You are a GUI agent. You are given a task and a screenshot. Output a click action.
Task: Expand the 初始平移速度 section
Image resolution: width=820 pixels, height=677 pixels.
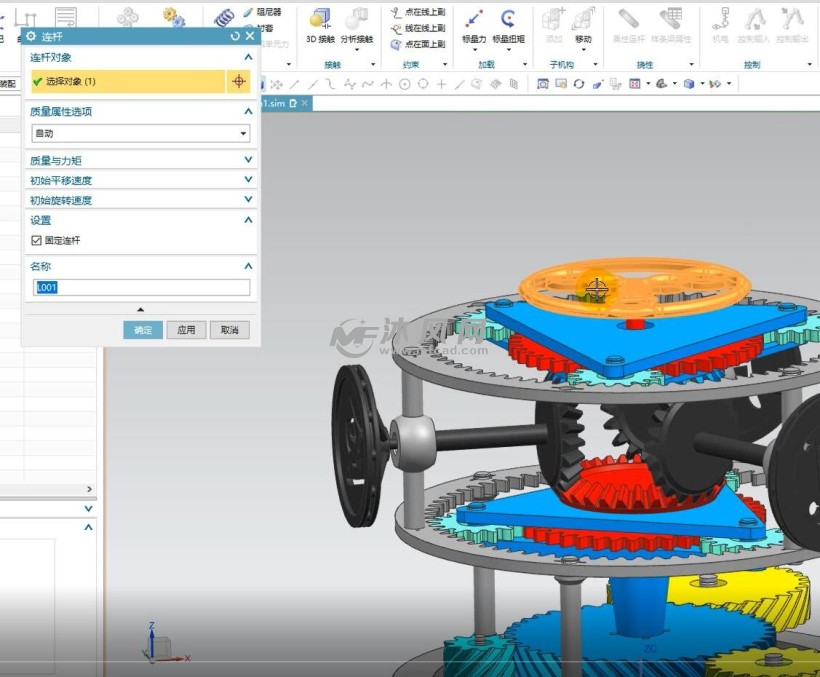141,180
